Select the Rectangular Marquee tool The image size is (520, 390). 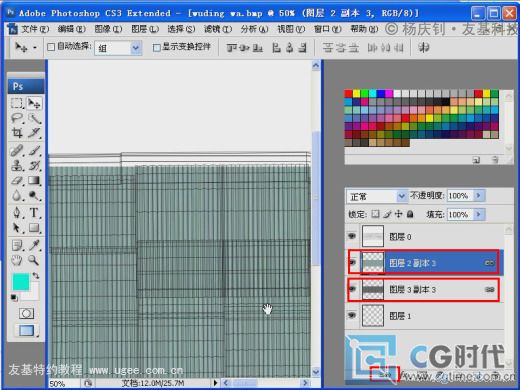[x=17, y=103]
